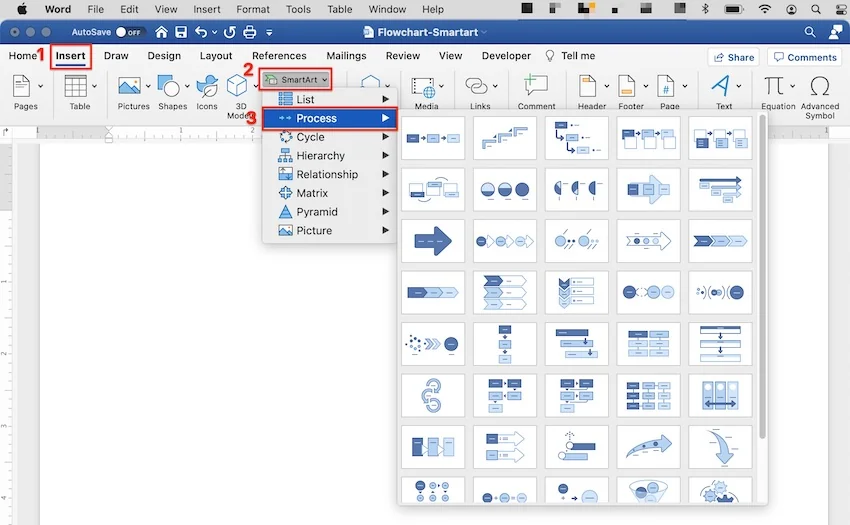Click the 3D Models cube icon
Viewport: 850px width, 525px height.
click(237, 86)
